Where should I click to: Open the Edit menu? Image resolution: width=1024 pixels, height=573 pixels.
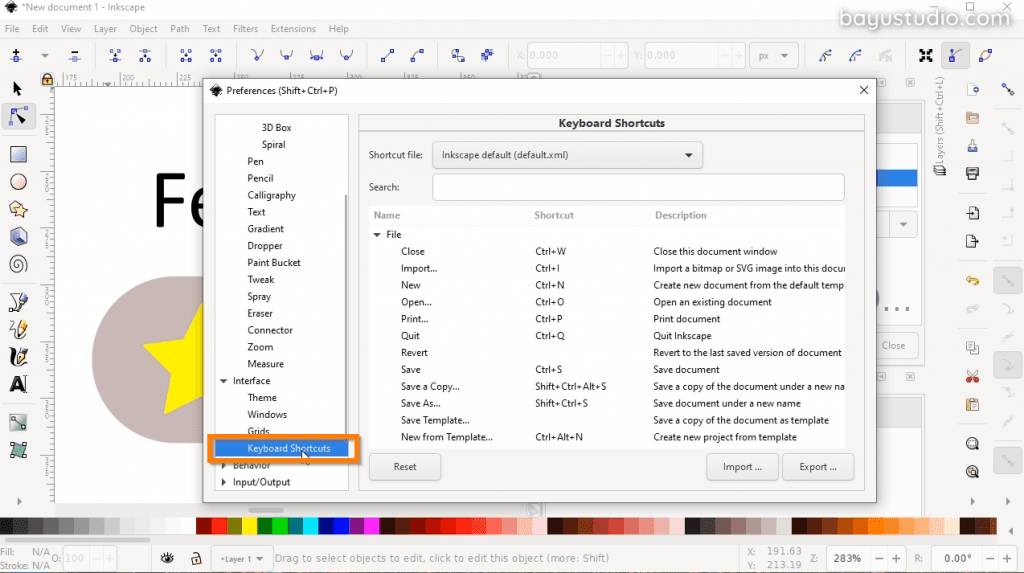(x=40, y=29)
